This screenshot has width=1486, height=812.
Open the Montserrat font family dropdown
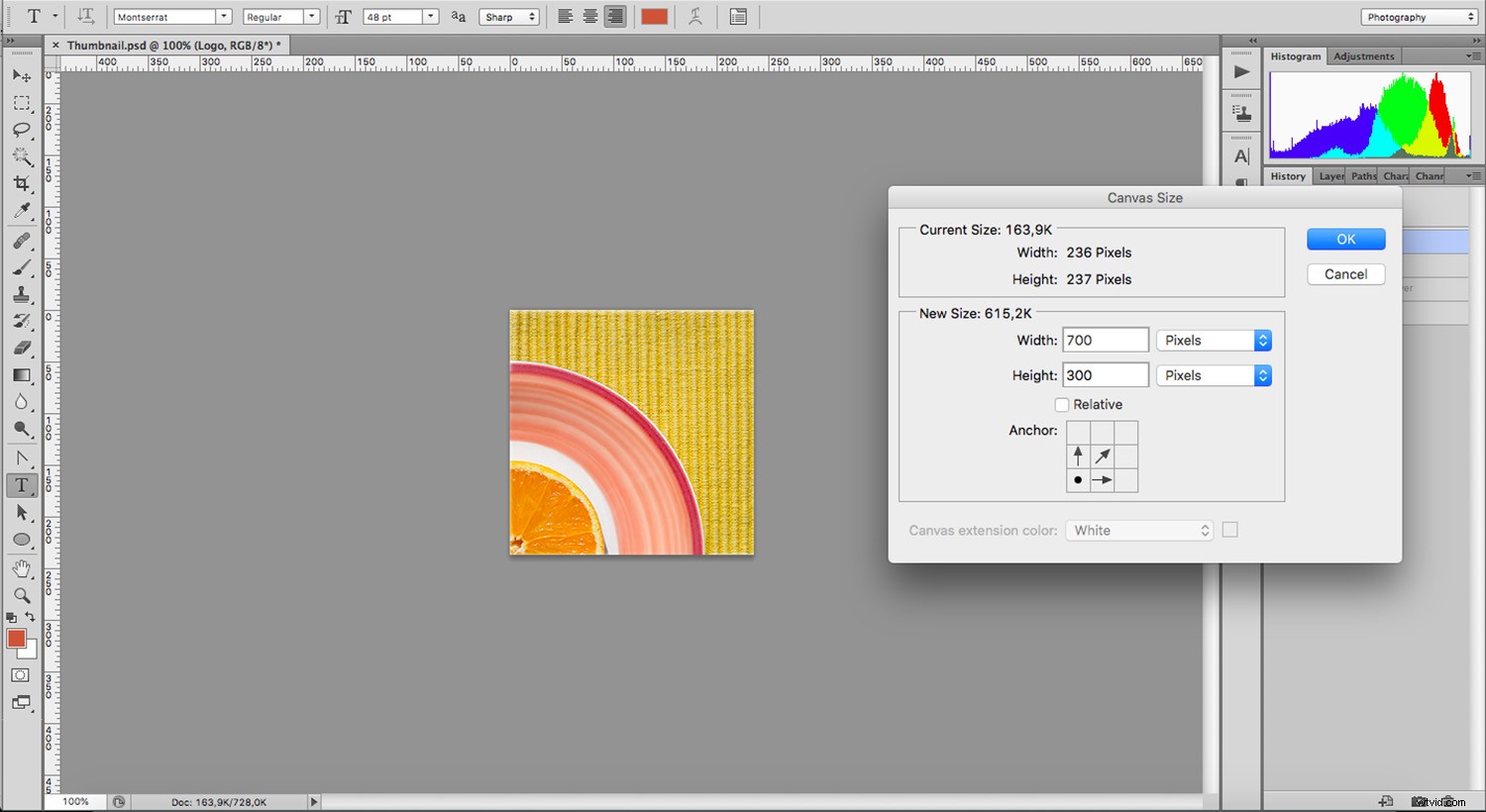[223, 16]
